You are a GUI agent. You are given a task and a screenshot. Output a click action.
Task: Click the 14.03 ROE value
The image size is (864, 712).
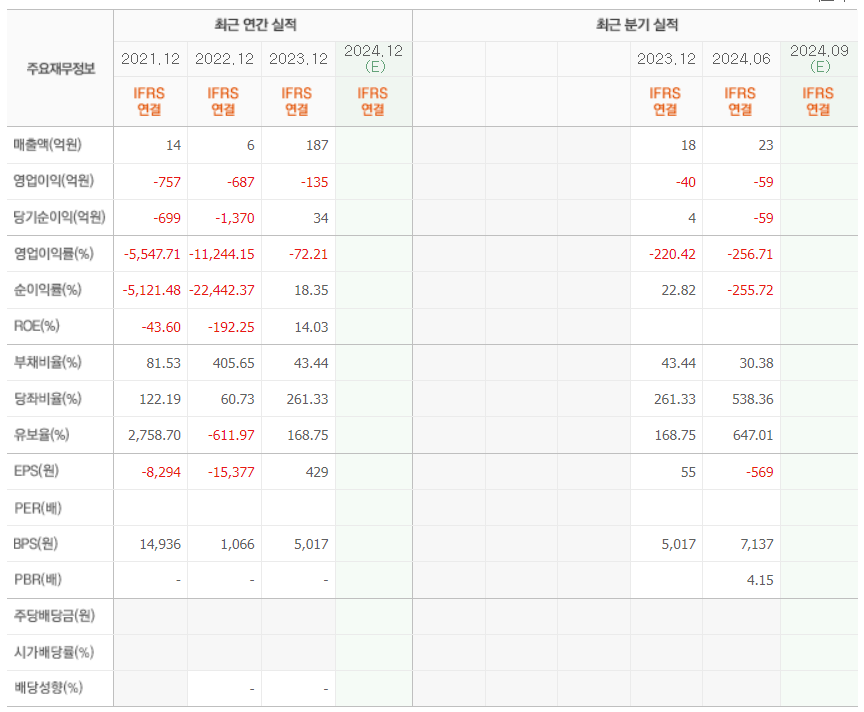coord(311,327)
